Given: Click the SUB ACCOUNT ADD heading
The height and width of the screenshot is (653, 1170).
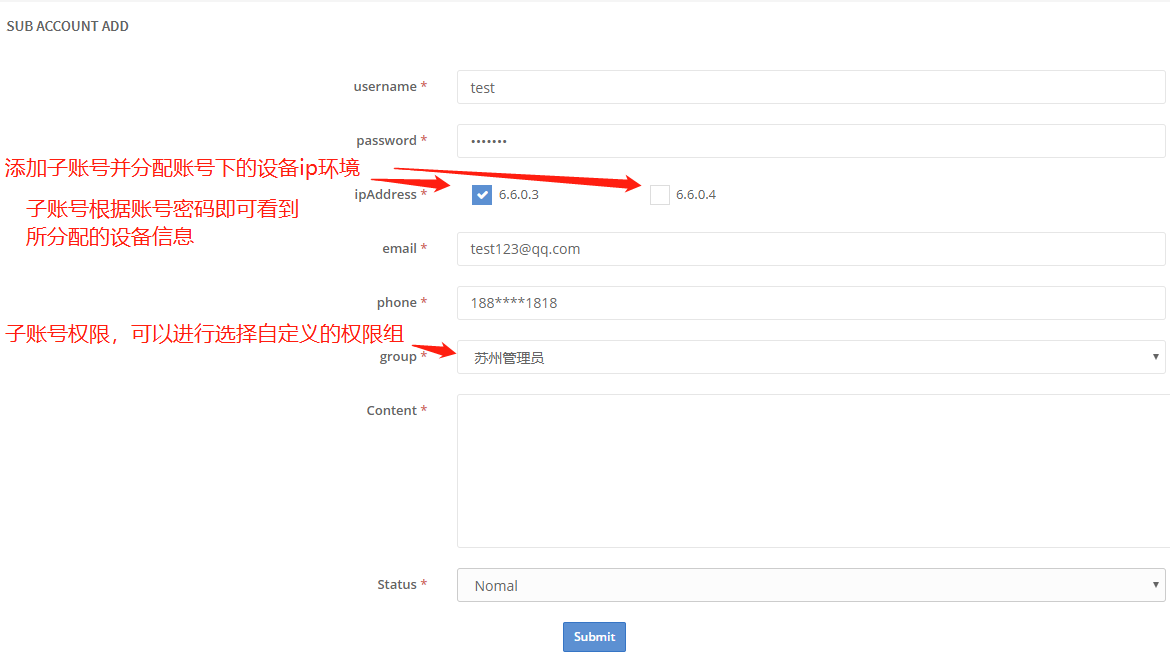Looking at the screenshot, I should click(68, 26).
